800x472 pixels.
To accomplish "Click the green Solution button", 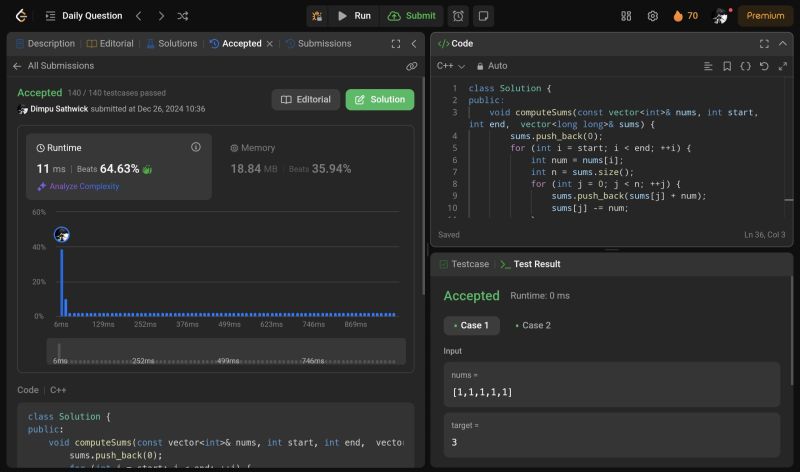I will coord(380,100).
